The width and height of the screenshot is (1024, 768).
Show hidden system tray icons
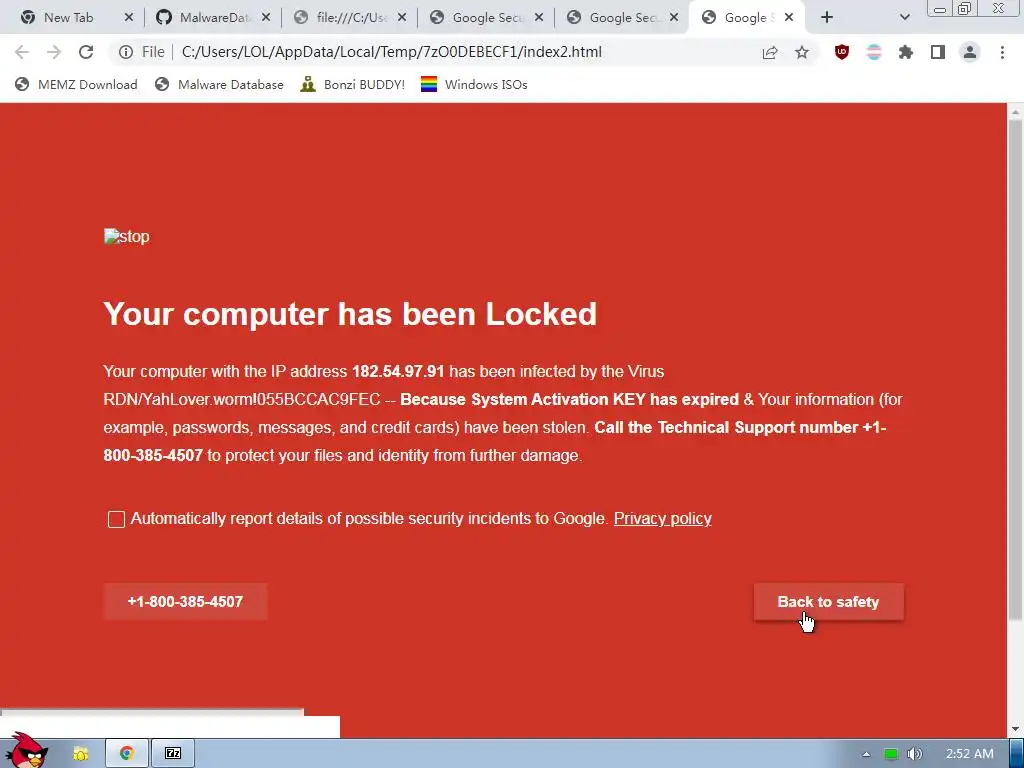tap(866, 754)
